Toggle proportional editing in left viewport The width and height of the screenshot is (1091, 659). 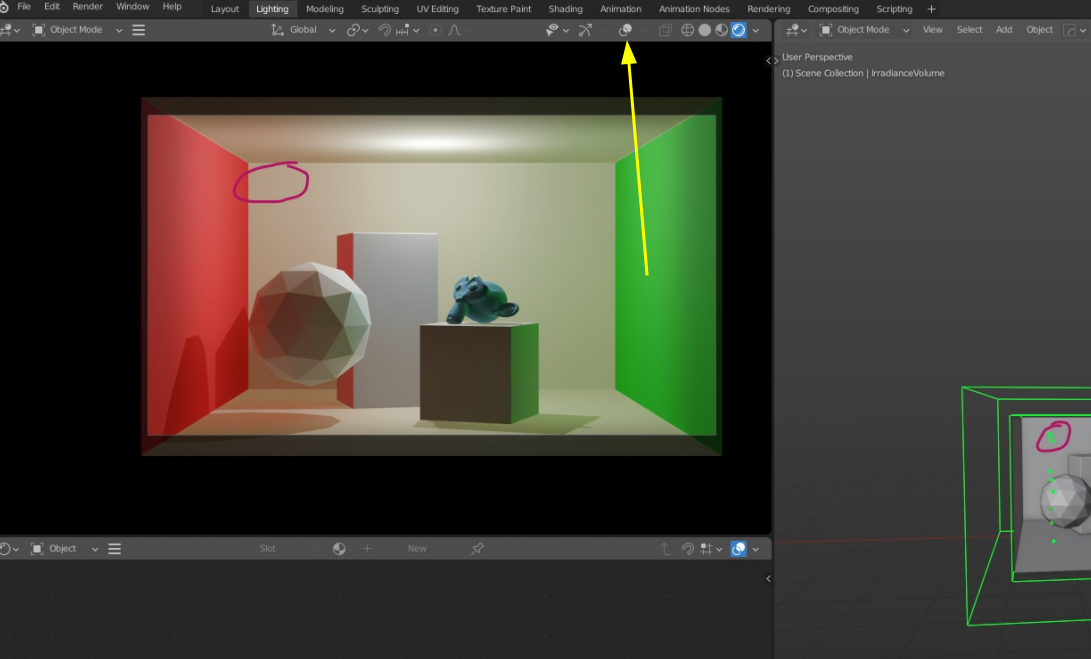(x=436, y=30)
